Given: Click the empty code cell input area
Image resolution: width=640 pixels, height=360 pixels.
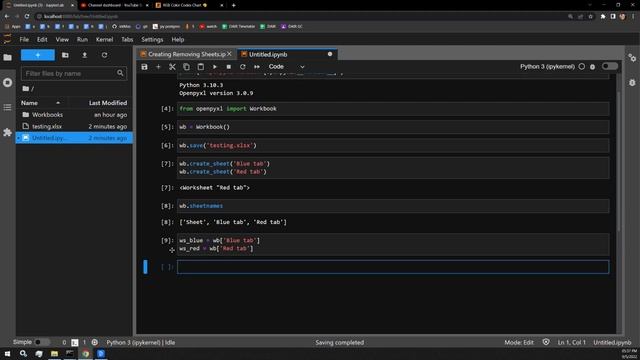Looking at the screenshot, I should click(393, 267).
